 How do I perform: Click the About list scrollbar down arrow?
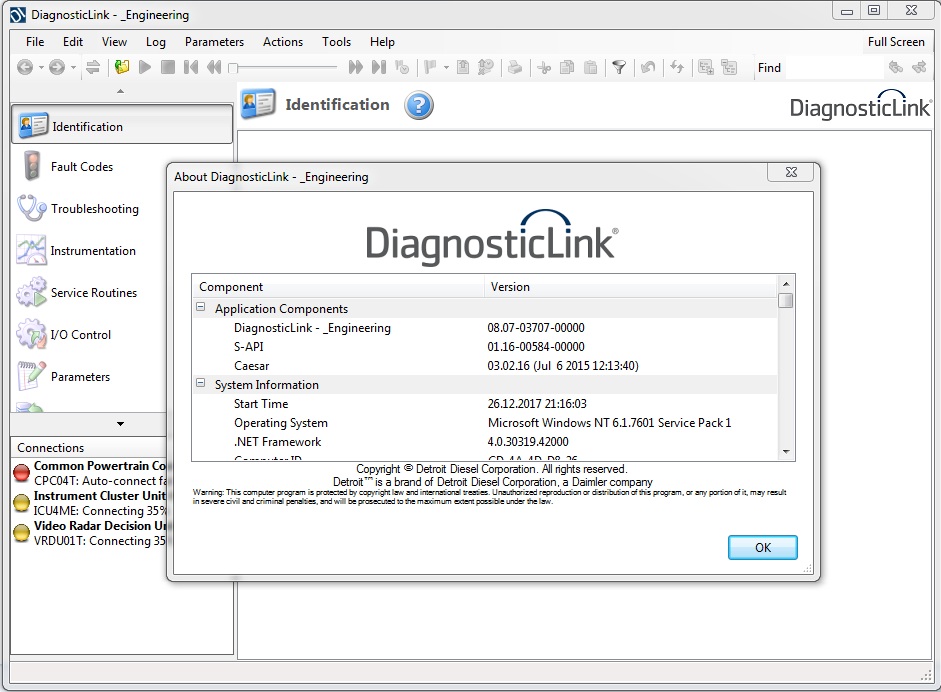point(786,451)
